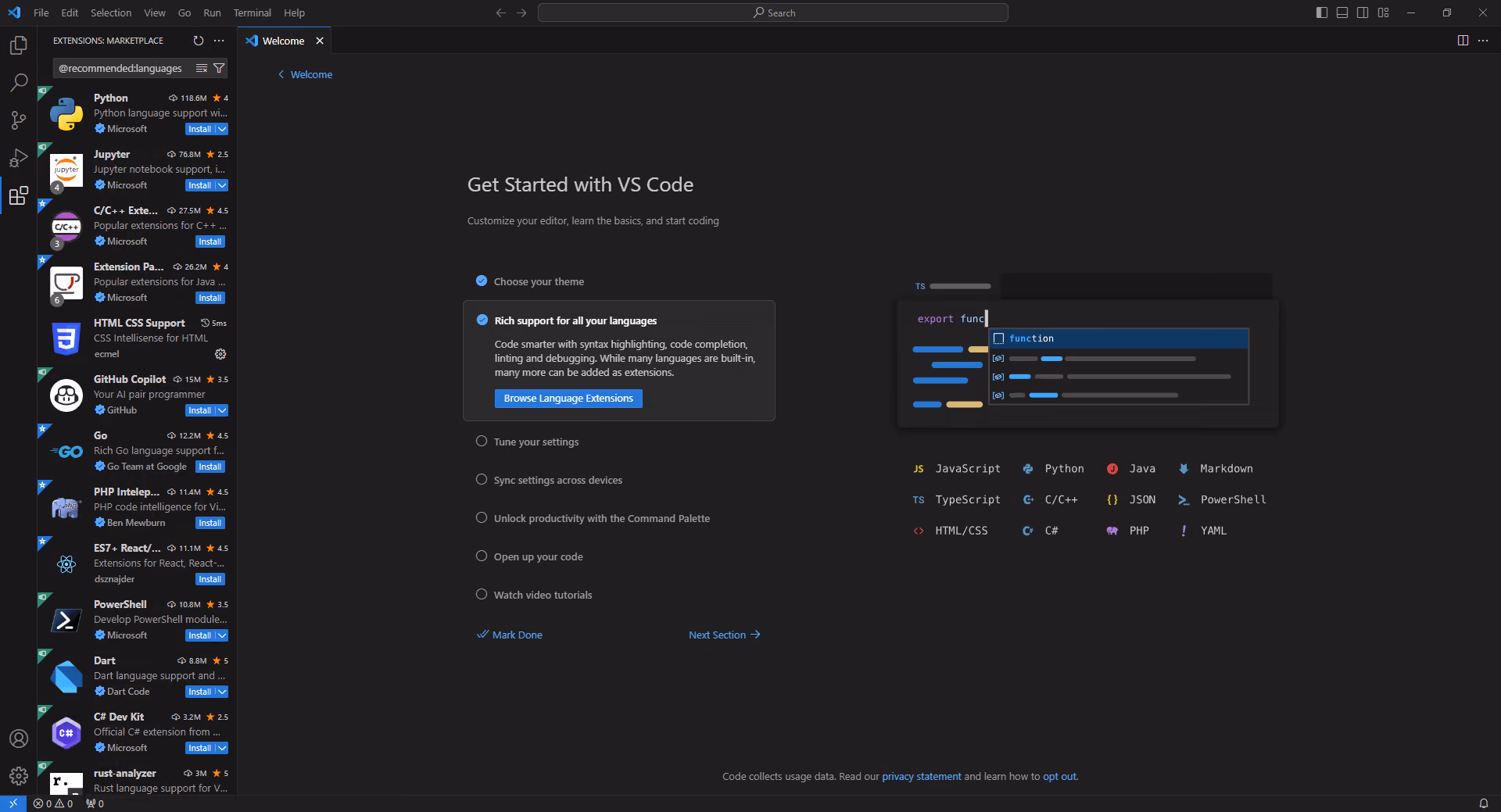Open forwarded ports status item
1501x812 pixels.
pyautogui.click(x=95, y=803)
